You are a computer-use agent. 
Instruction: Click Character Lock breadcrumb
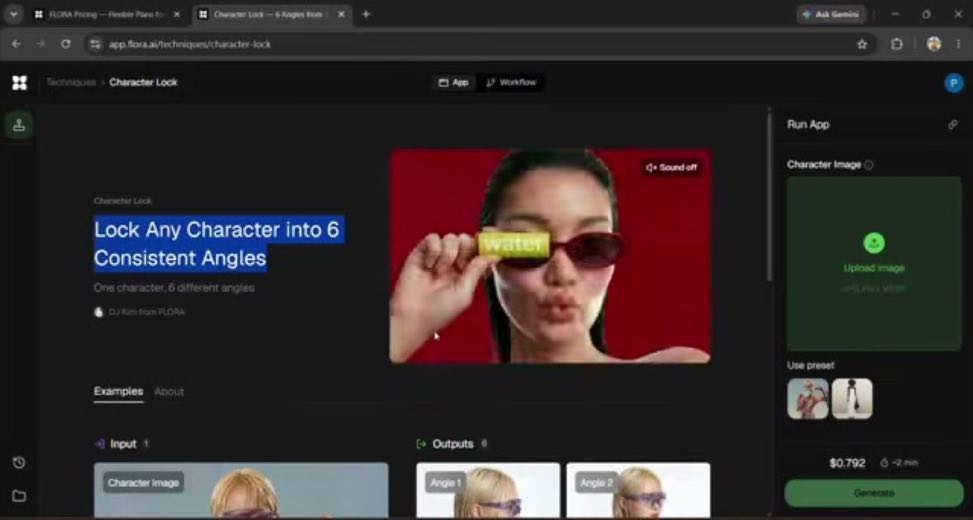143,83
